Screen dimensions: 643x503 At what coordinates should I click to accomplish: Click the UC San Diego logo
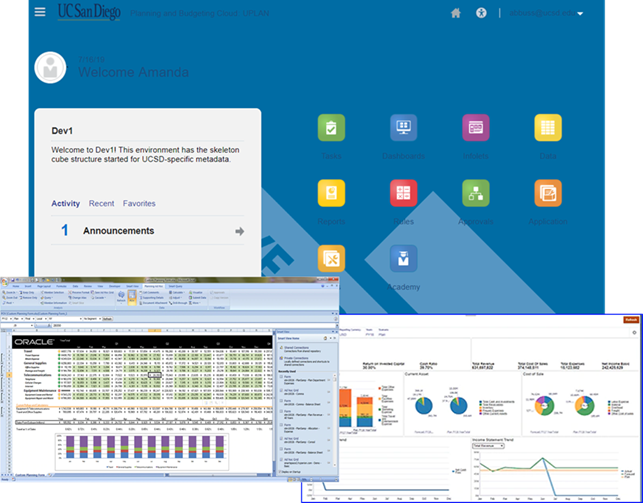tap(89, 11)
